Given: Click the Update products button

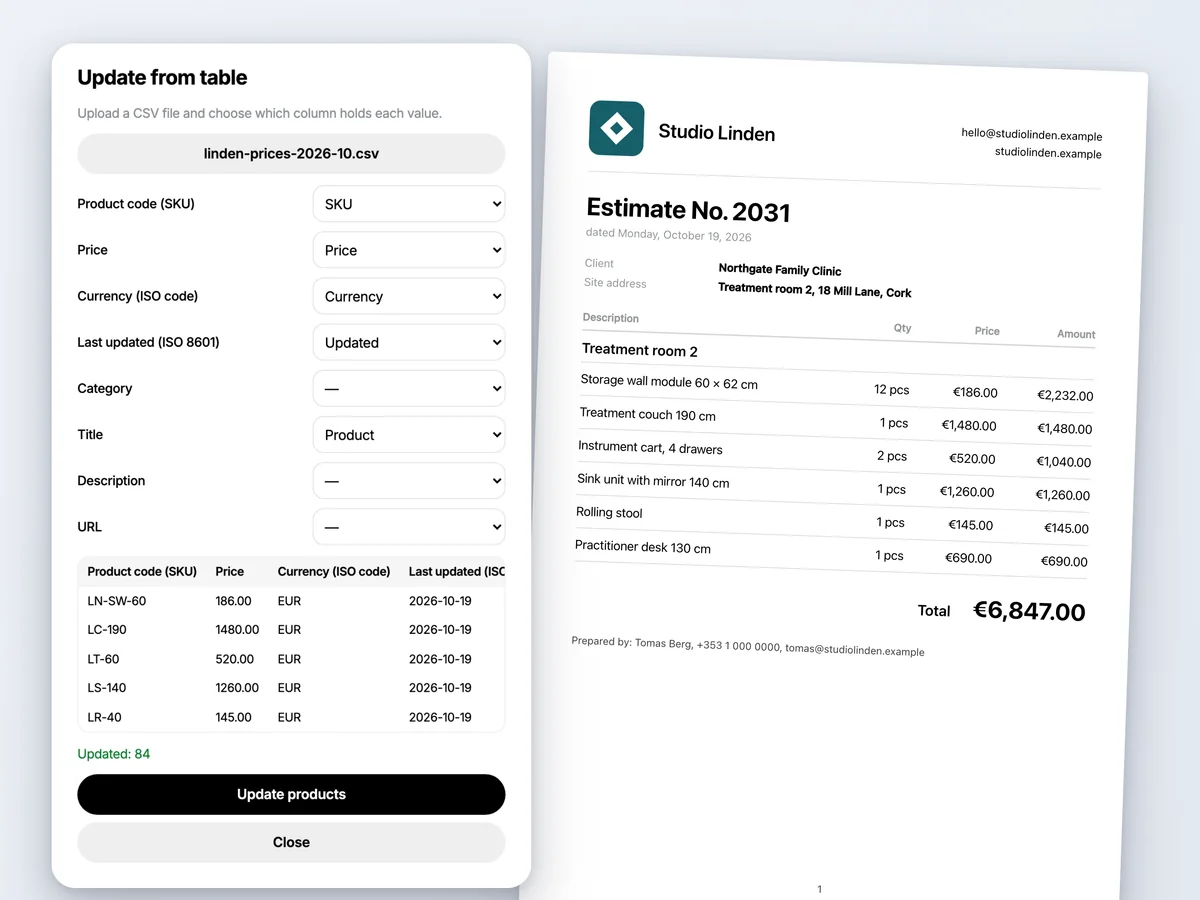Looking at the screenshot, I should point(291,794).
